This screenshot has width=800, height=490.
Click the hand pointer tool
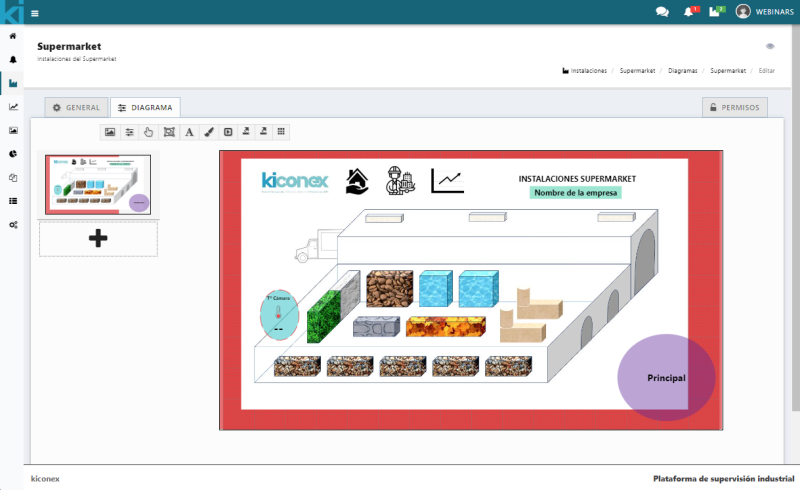click(148, 132)
